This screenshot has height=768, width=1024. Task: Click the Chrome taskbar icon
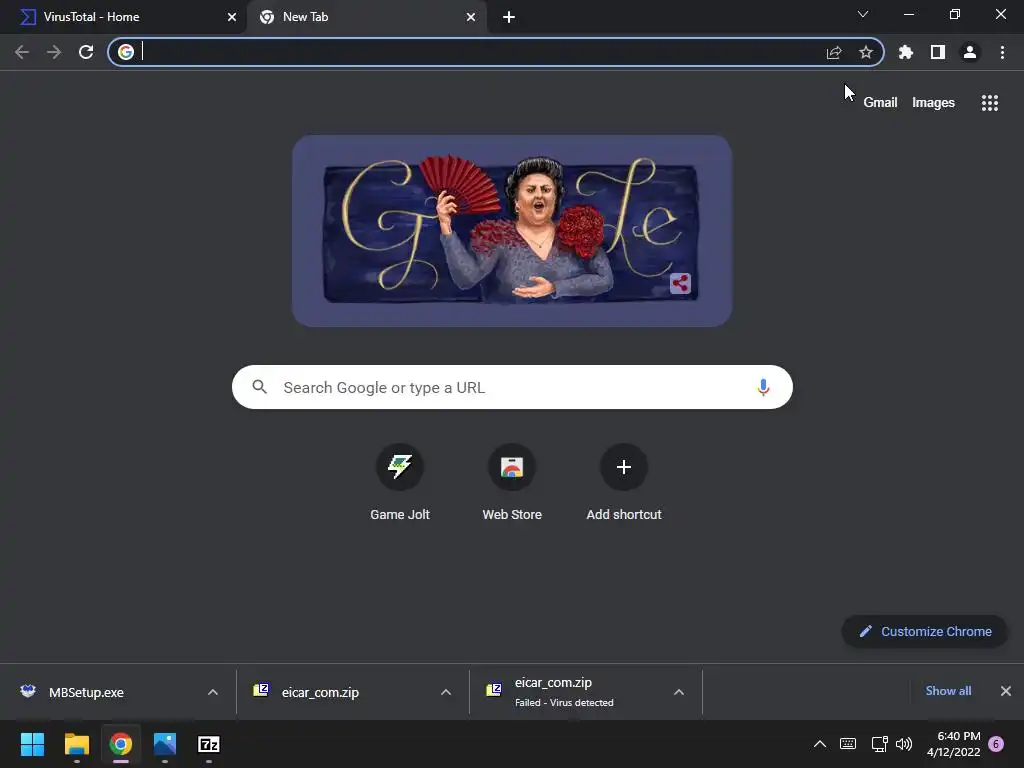[x=121, y=744]
